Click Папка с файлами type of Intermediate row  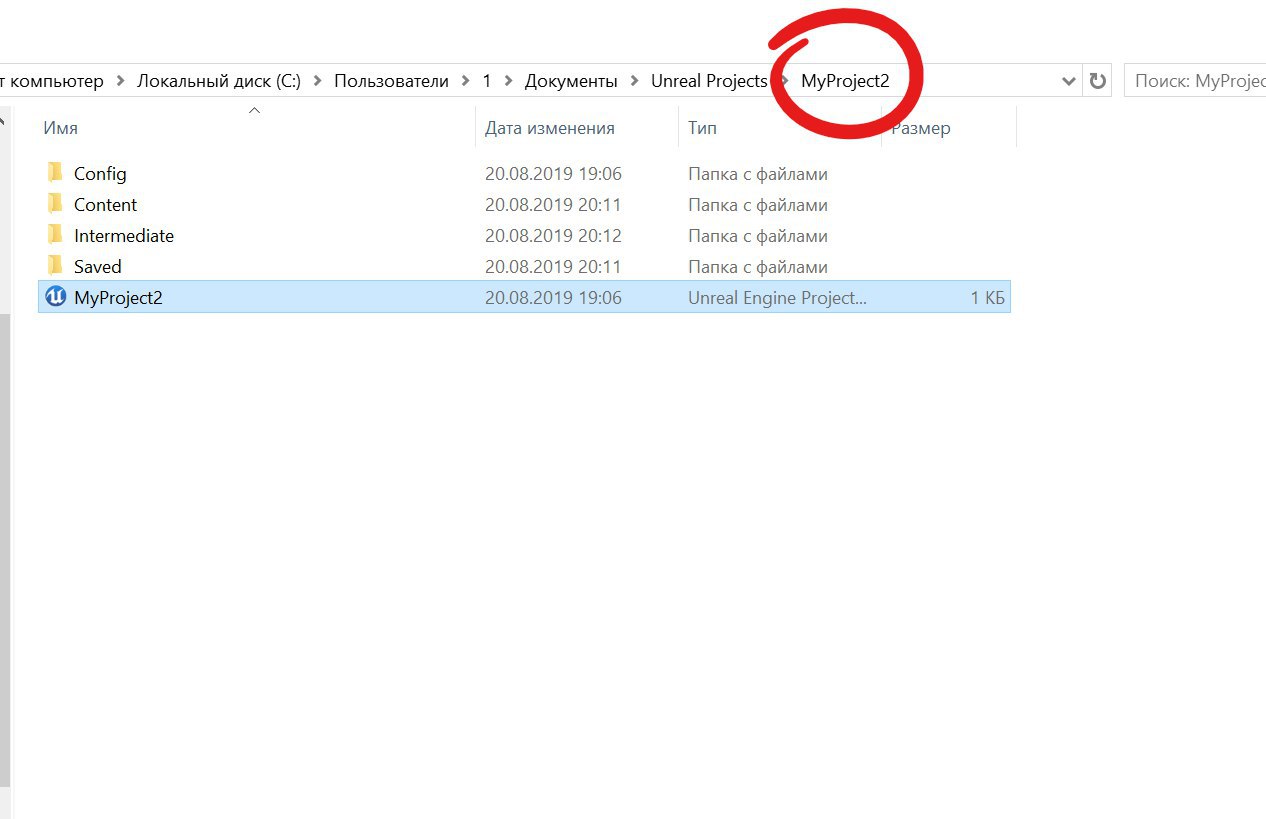click(758, 236)
